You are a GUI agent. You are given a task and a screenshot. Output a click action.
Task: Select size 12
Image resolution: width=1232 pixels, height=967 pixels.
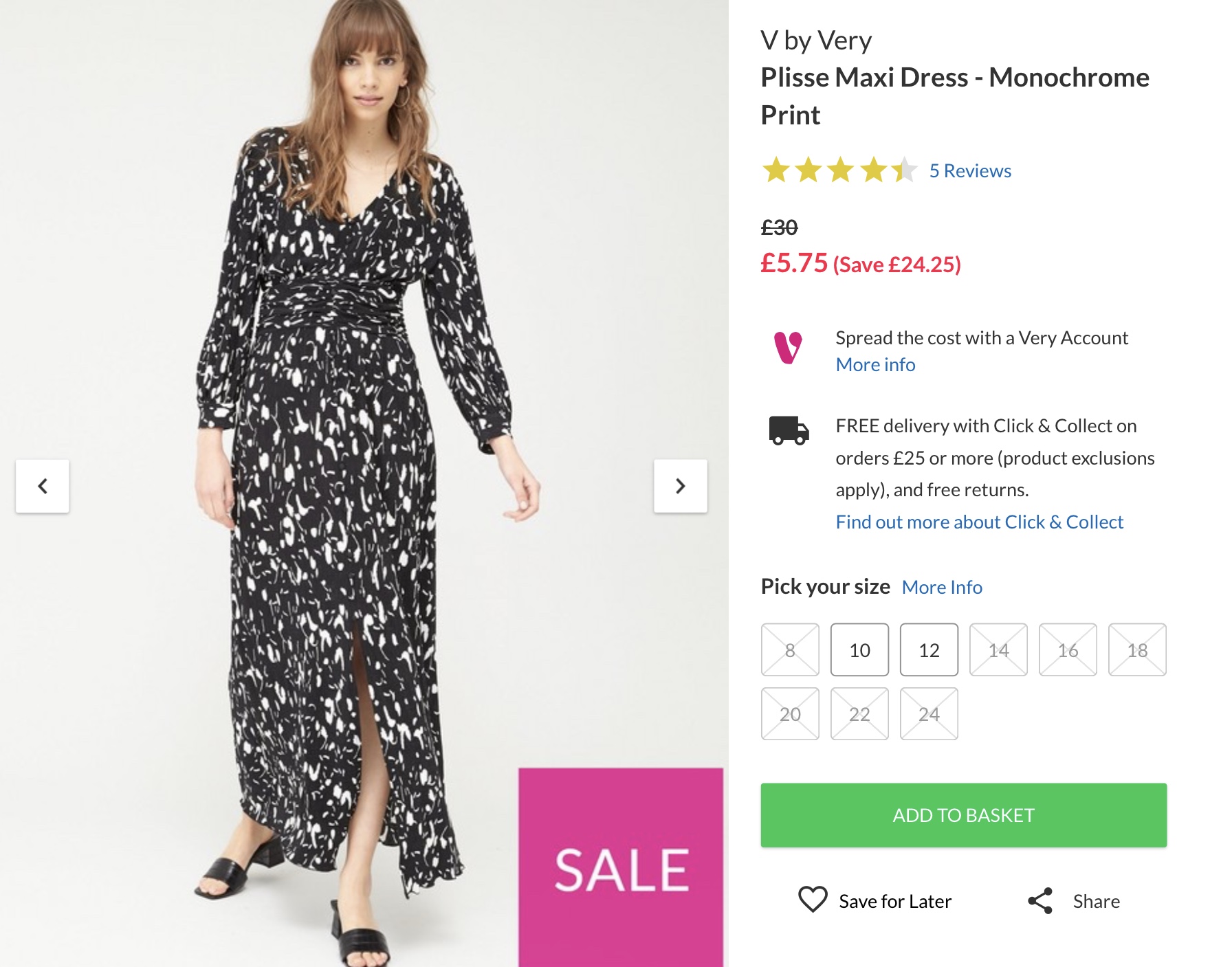[929, 649]
